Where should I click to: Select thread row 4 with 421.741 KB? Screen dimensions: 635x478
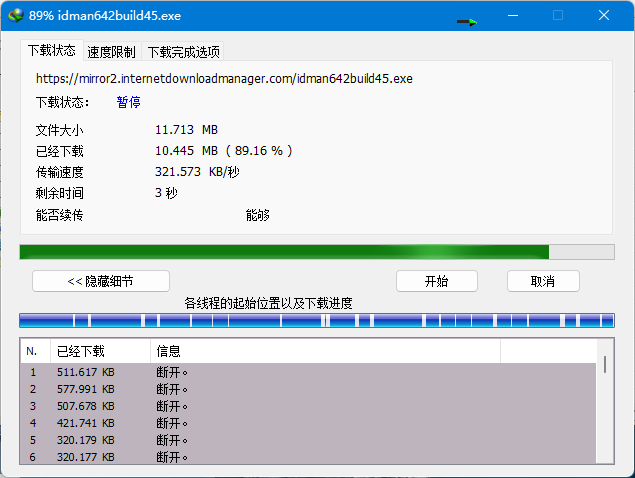point(308,423)
